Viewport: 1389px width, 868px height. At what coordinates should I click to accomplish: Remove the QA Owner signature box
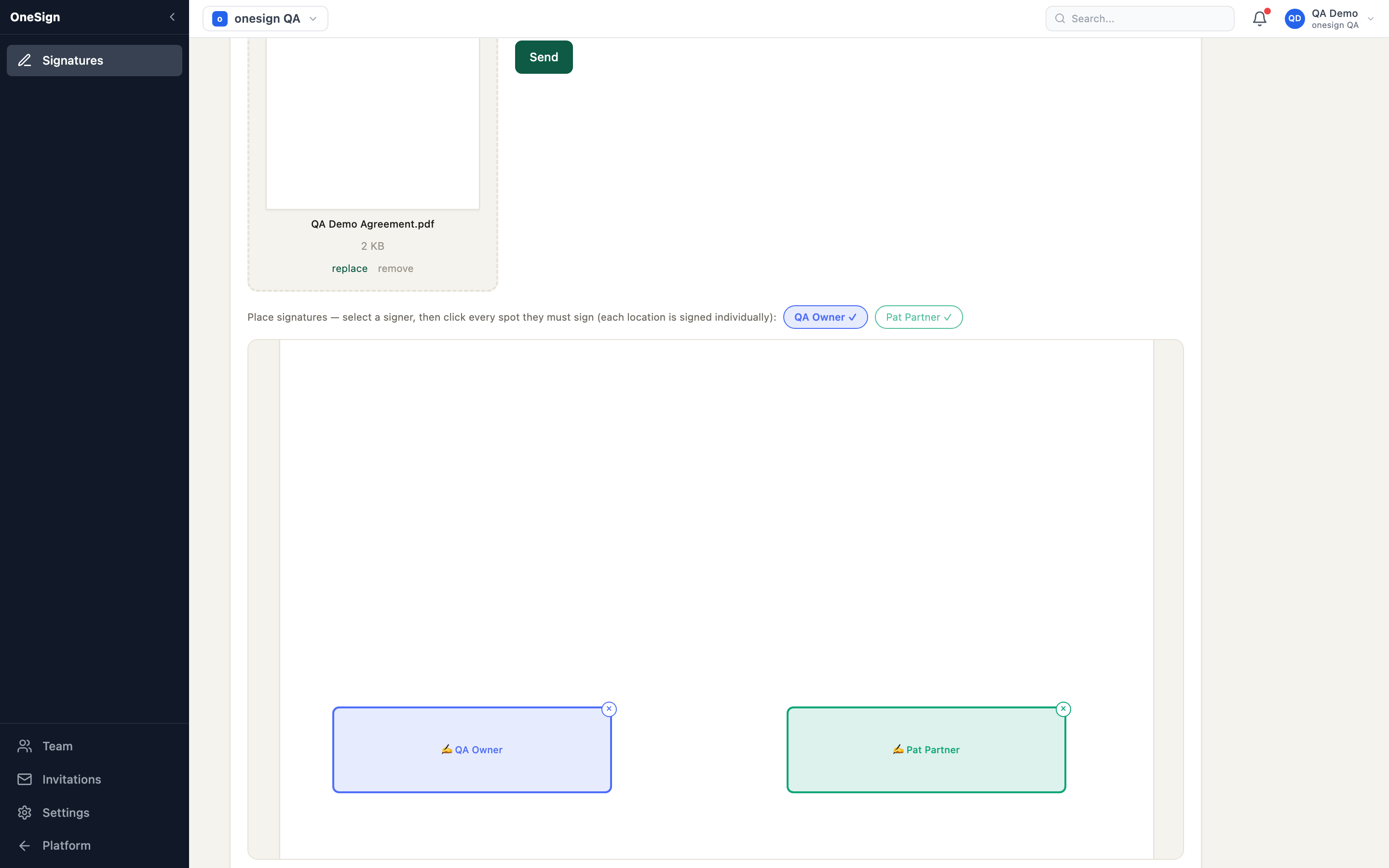(x=609, y=709)
